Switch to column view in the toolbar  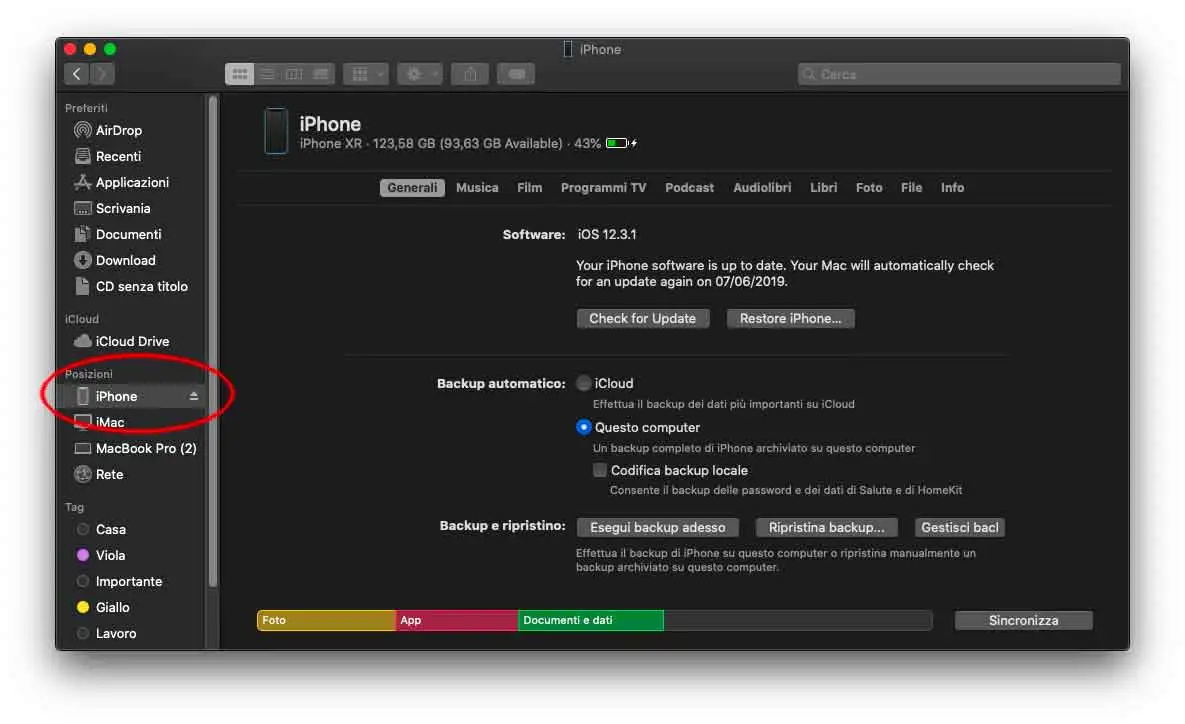click(x=293, y=73)
